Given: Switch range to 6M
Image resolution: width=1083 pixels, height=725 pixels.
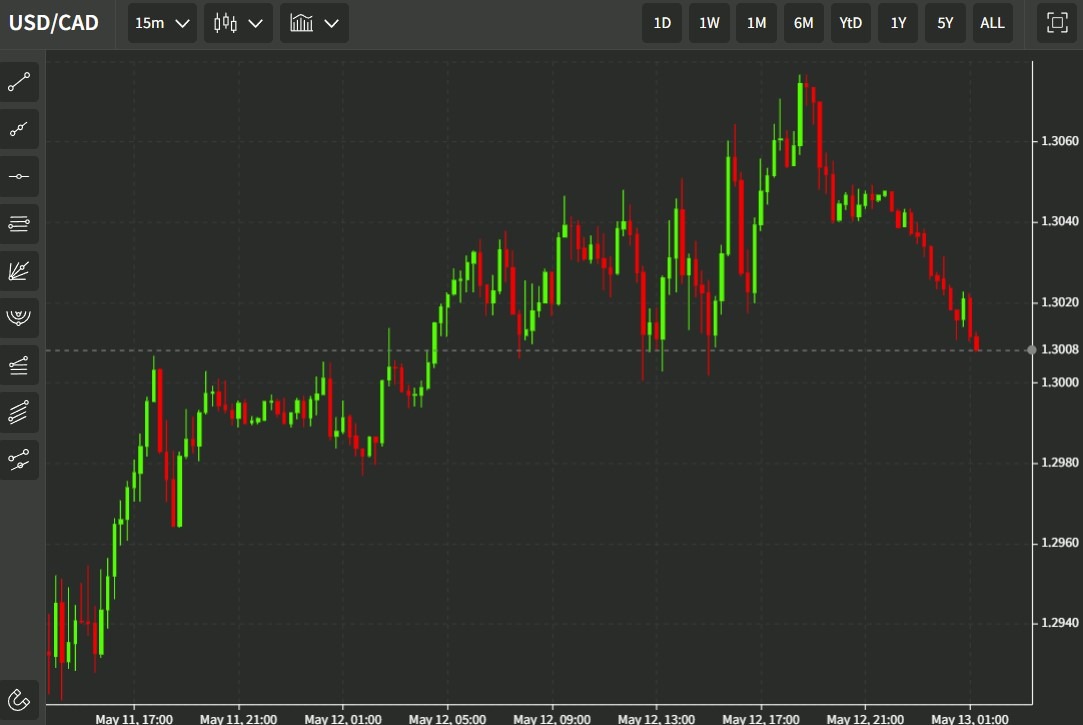Looking at the screenshot, I should [x=803, y=23].
